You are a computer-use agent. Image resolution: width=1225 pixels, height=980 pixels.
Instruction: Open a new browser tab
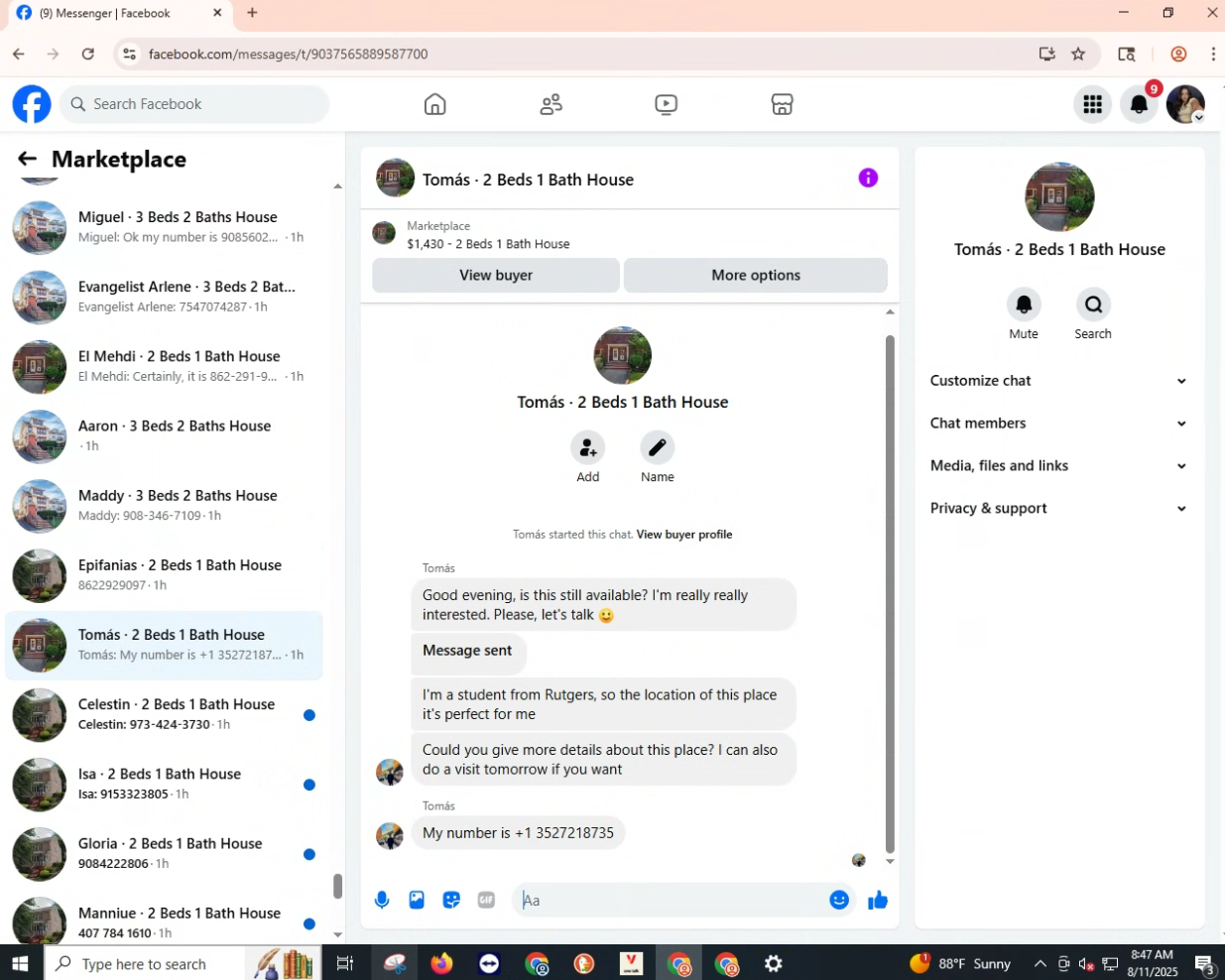[252, 13]
